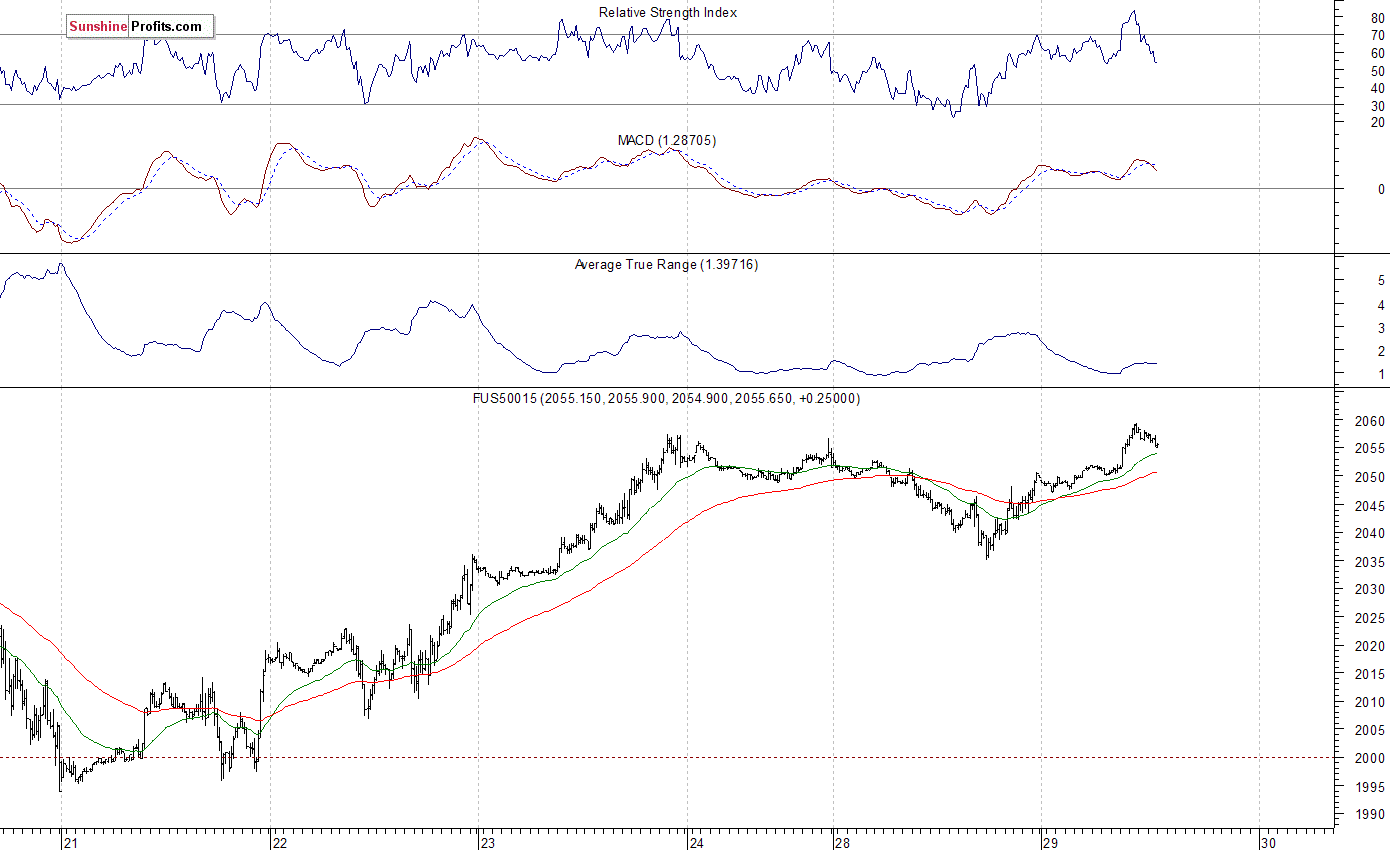
Task: Select the Average True Range (1.39716) label
Action: click(666, 264)
